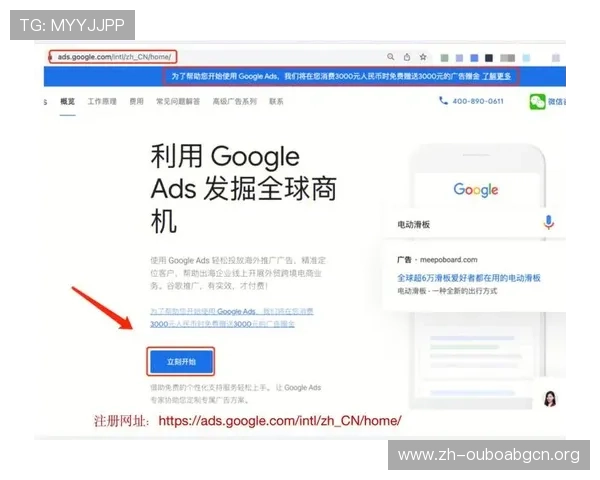This screenshot has width=600, height=480.
Task: Open the 全球超6万滑板爱好者 ad headline
Action: (468, 278)
